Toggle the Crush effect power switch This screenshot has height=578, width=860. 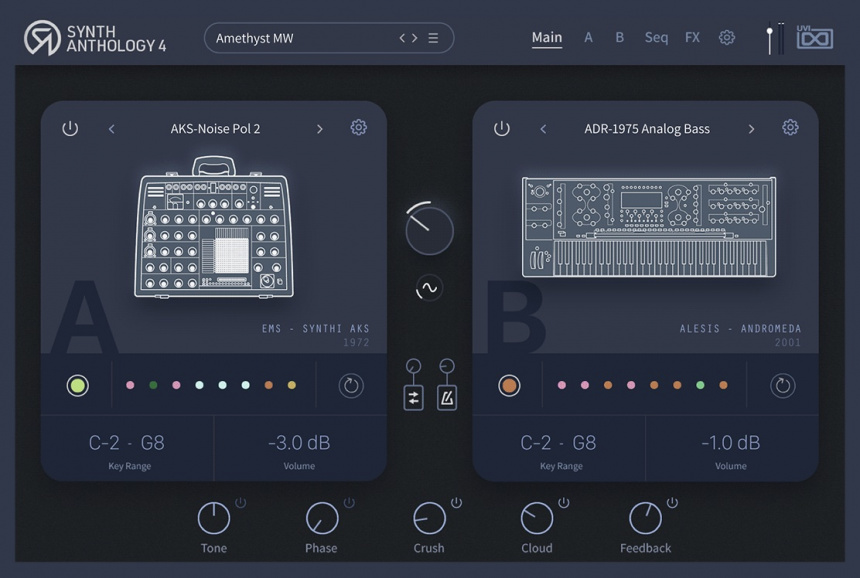click(456, 502)
